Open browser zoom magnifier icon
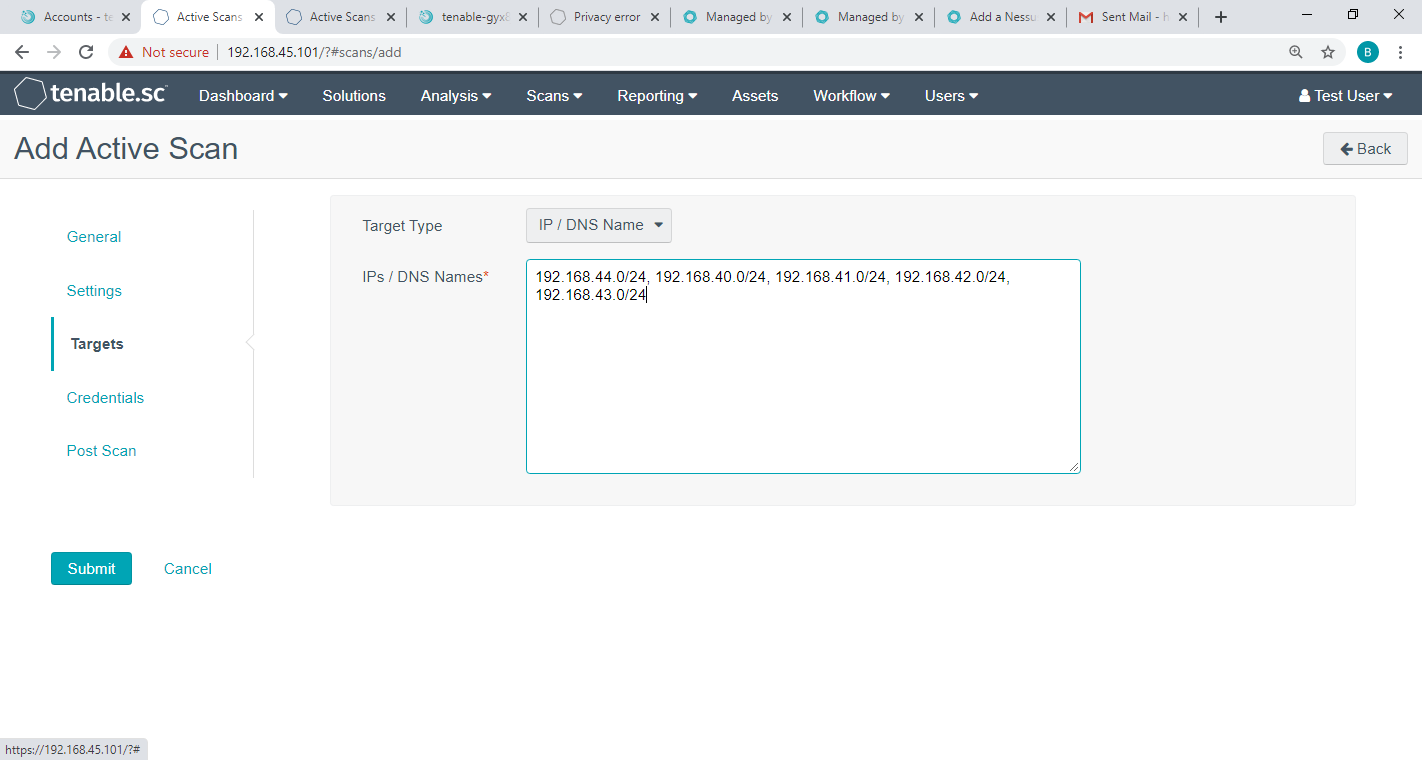Viewport: 1422px width, 760px height. tap(1296, 52)
